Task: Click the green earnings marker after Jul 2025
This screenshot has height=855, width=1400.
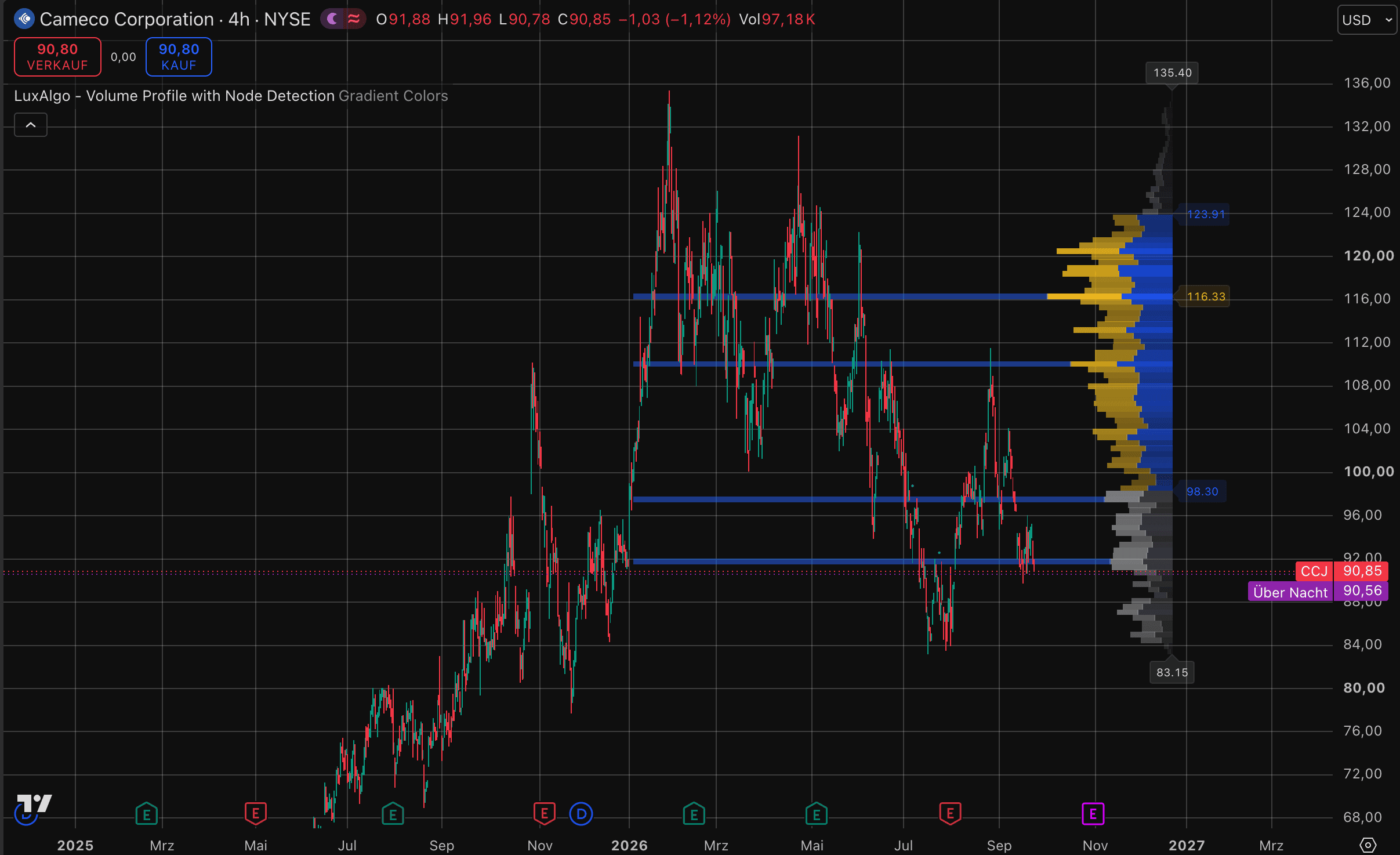Action: (393, 814)
